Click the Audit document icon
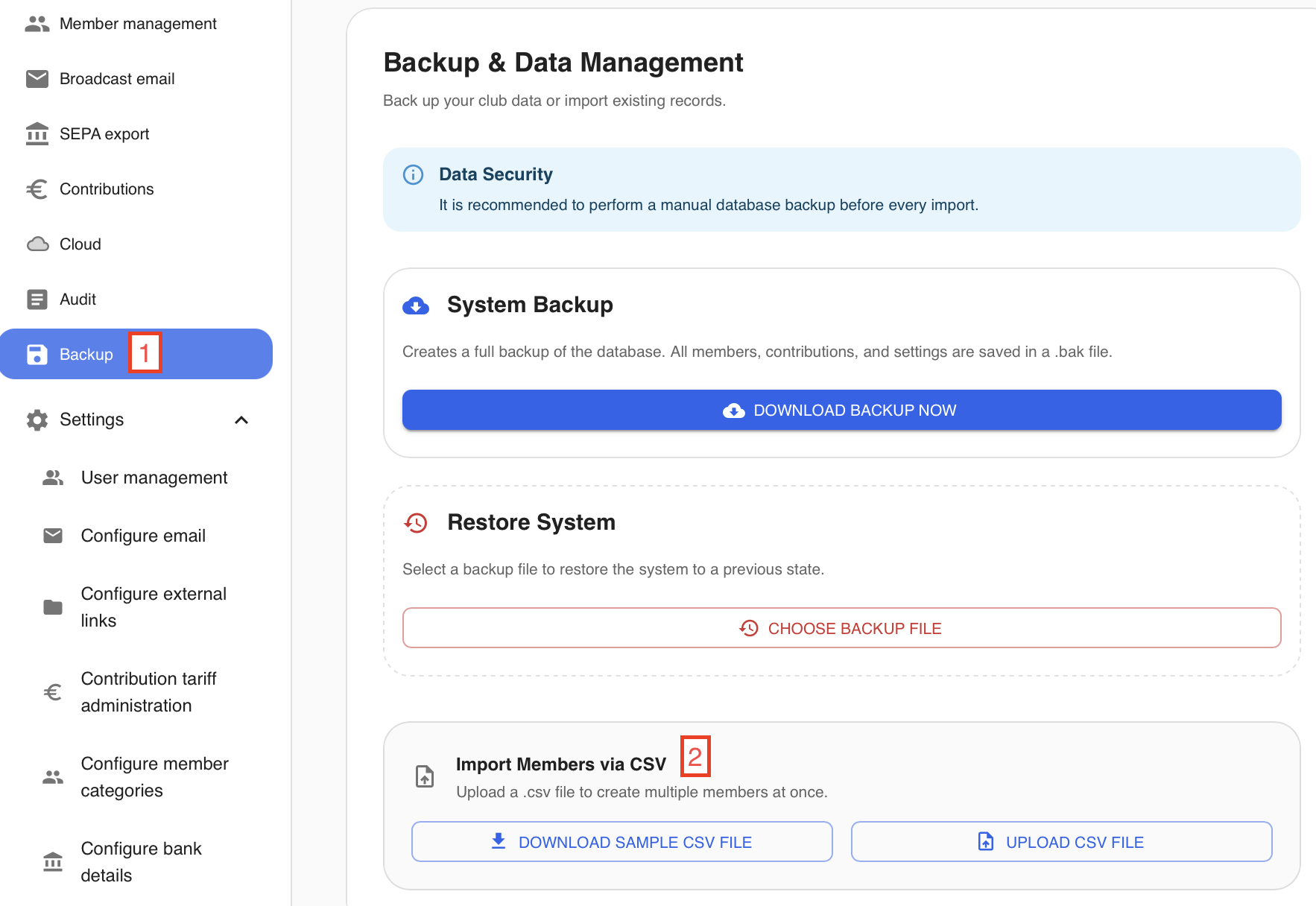The width and height of the screenshot is (1316, 906). [x=37, y=300]
